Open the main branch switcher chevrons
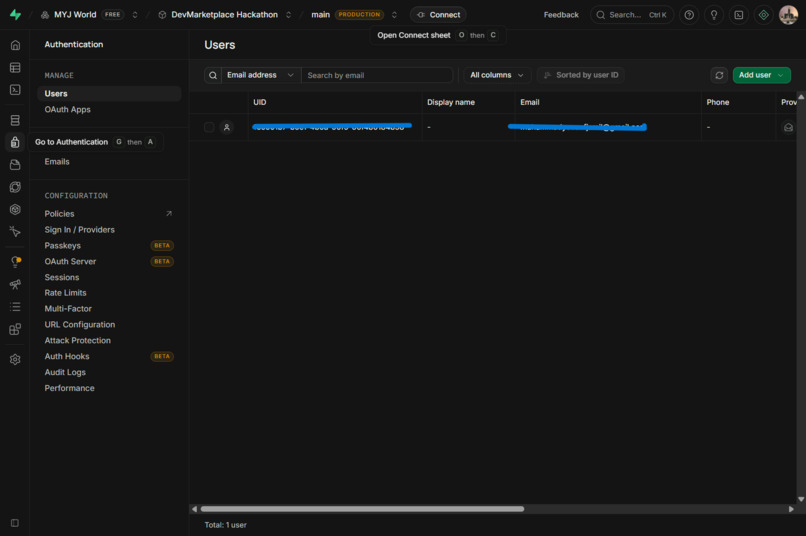 pos(394,15)
